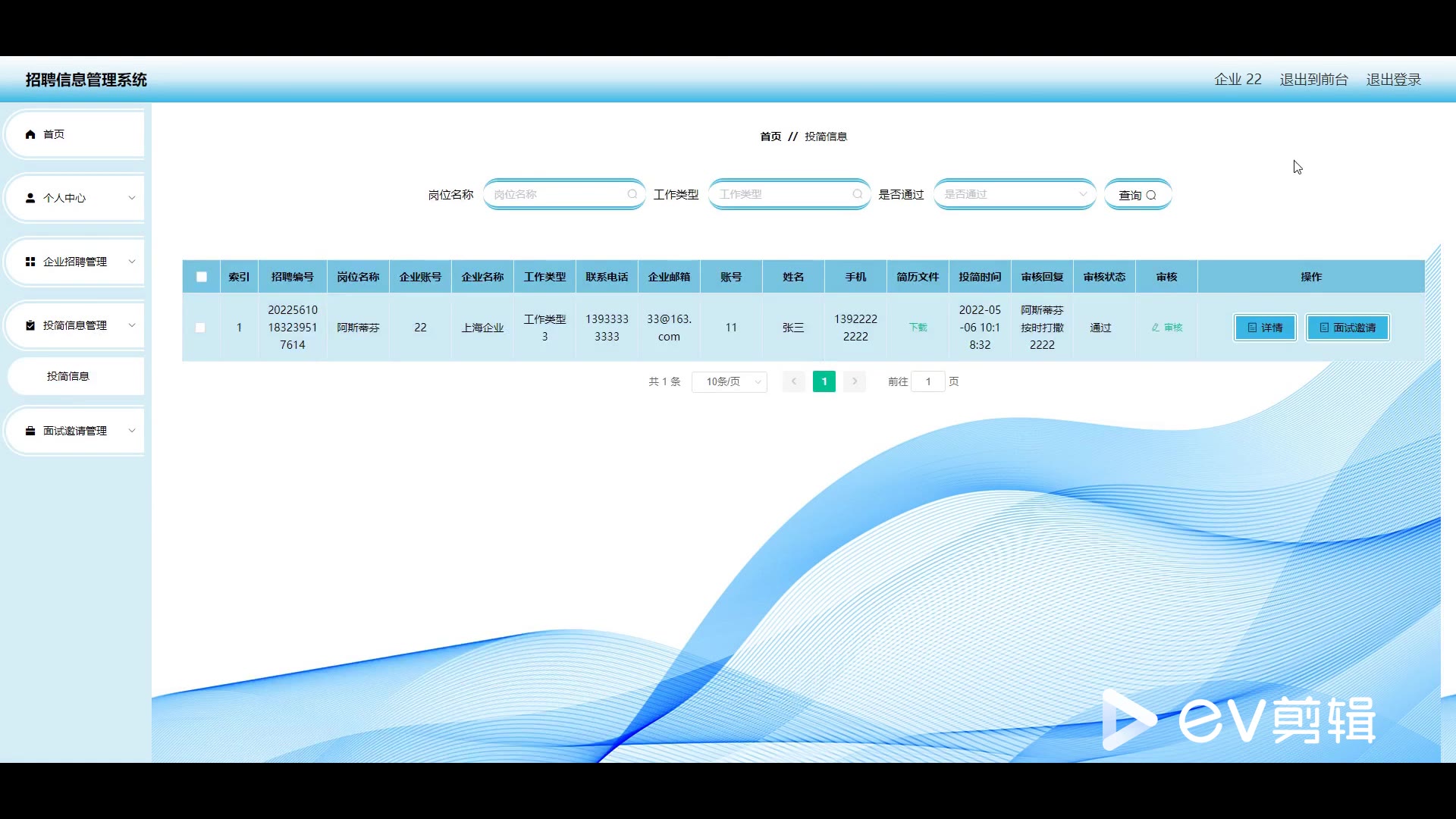The height and width of the screenshot is (819, 1456).
Task: Click 退出到前台 in the header
Action: [x=1313, y=80]
